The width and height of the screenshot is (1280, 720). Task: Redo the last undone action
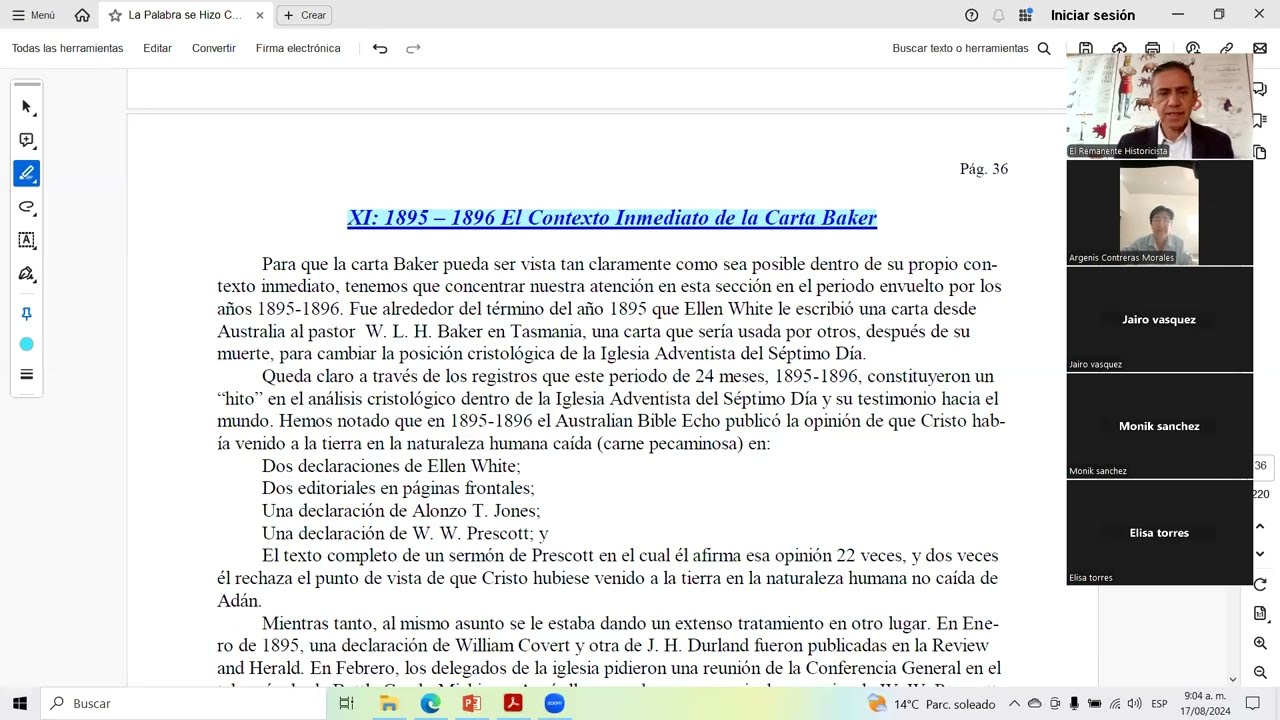(x=413, y=48)
